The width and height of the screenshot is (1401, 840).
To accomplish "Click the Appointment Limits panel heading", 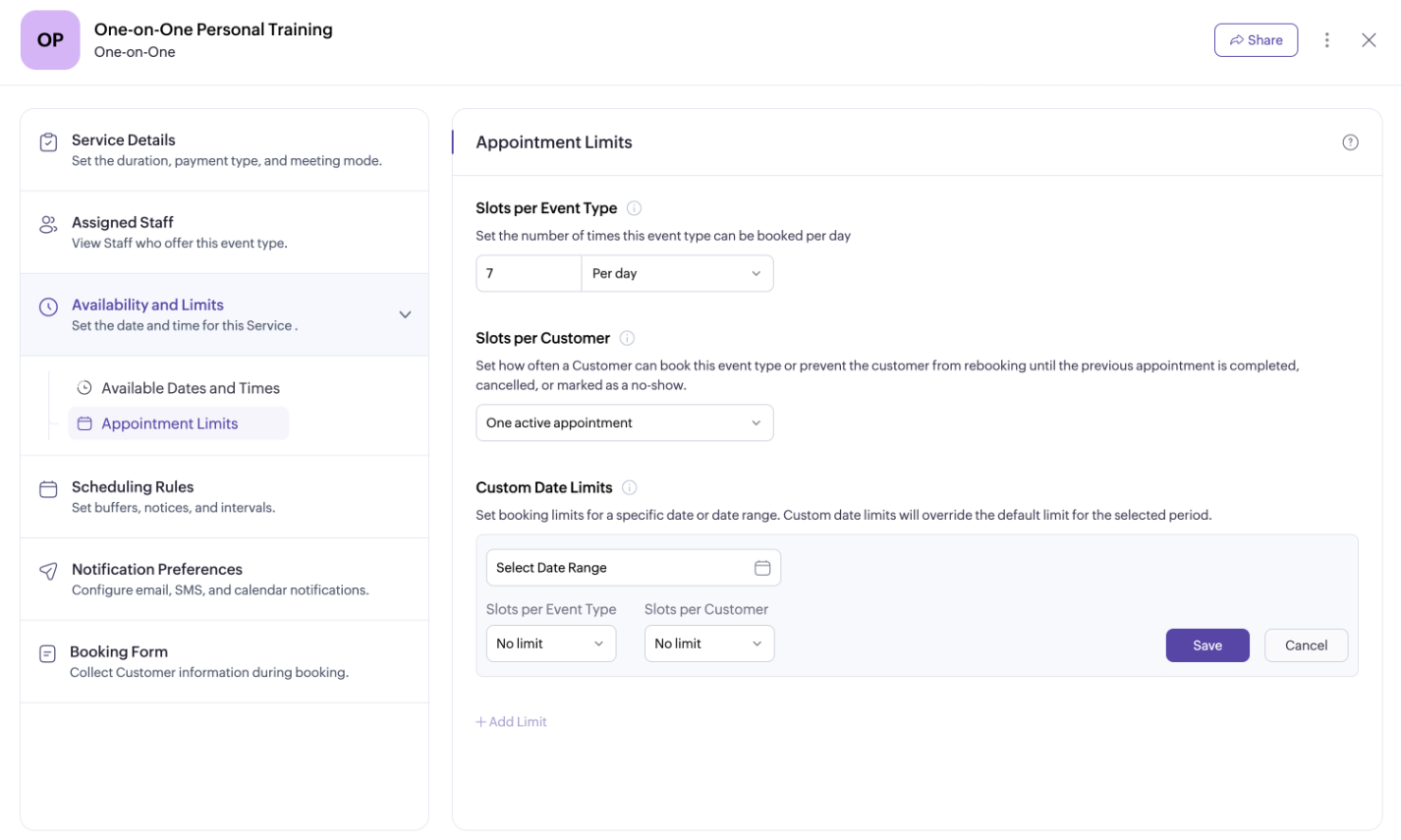I will pyautogui.click(x=554, y=142).
